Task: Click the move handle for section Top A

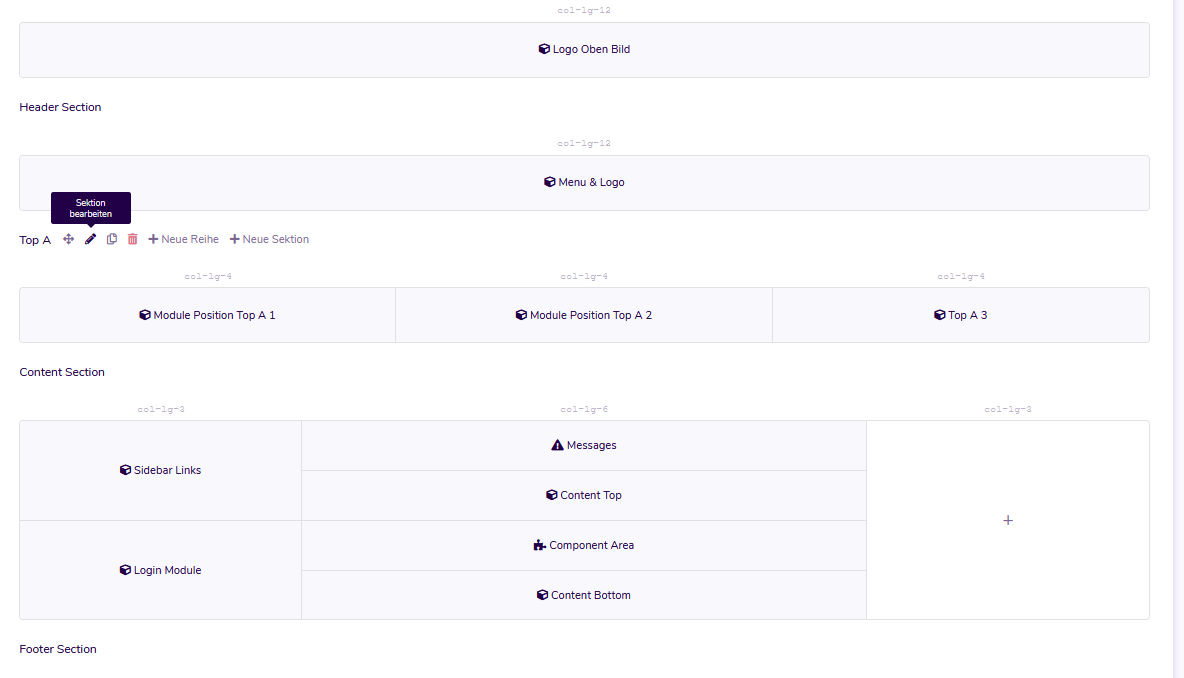Action: tap(68, 239)
